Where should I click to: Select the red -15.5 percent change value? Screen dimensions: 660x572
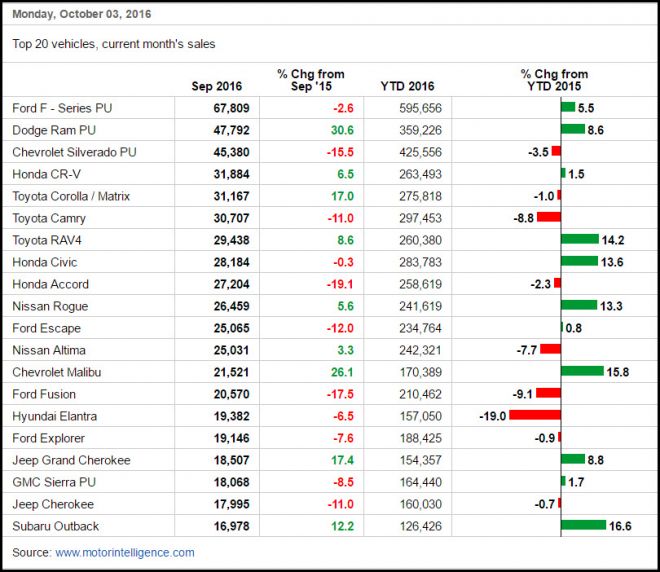pyautogui.click(x=340, y=152)
